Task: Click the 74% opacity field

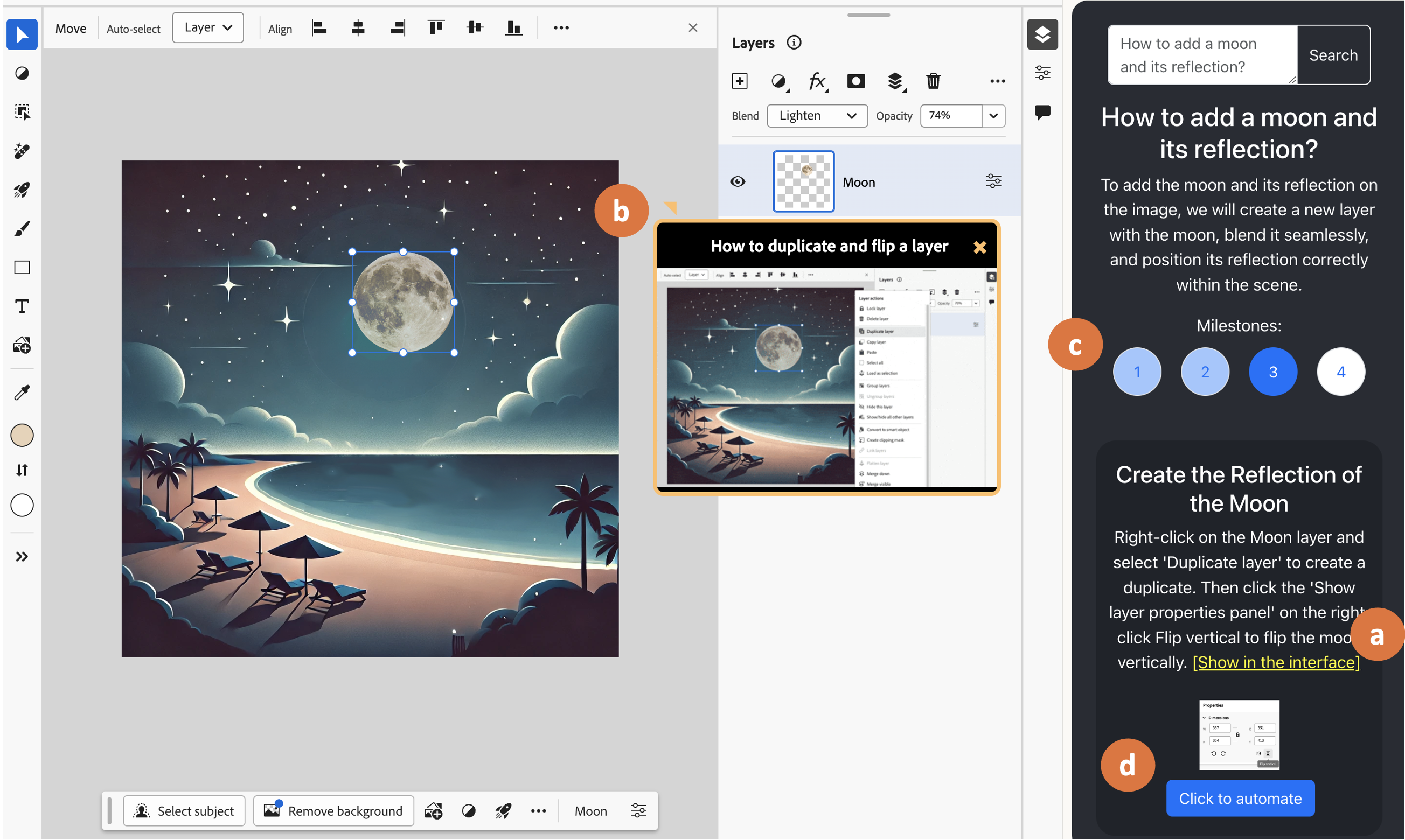Action: coord(951,116)
